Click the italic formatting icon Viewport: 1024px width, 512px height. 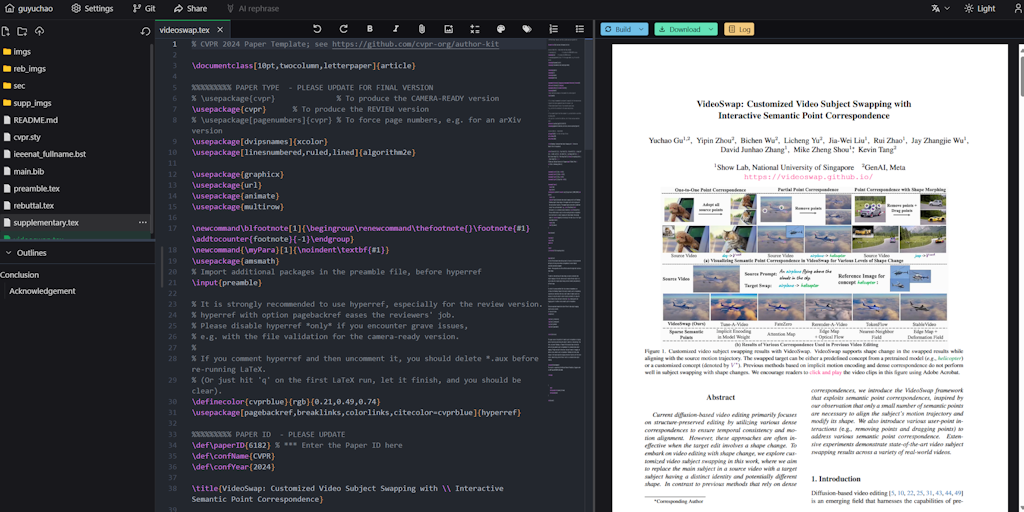[396, 30]
